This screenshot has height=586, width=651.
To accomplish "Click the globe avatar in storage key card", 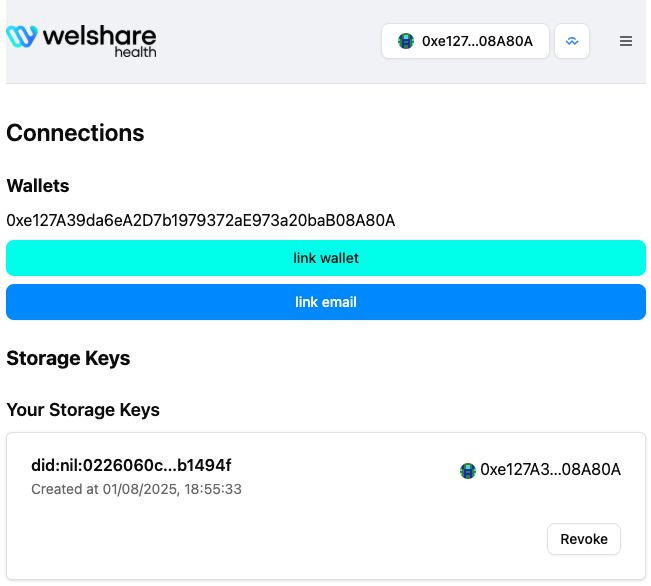I will [x=467, y=470].
